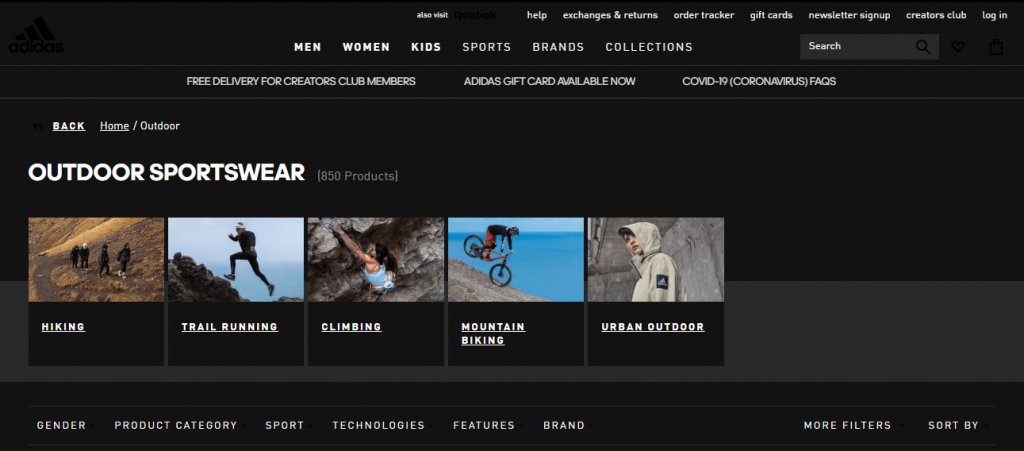The width and height of the screenshot is (1024, 451).
Task: Expand the BRAND filter dropdown
Action: pyautogui.click(x=568, y=426)
